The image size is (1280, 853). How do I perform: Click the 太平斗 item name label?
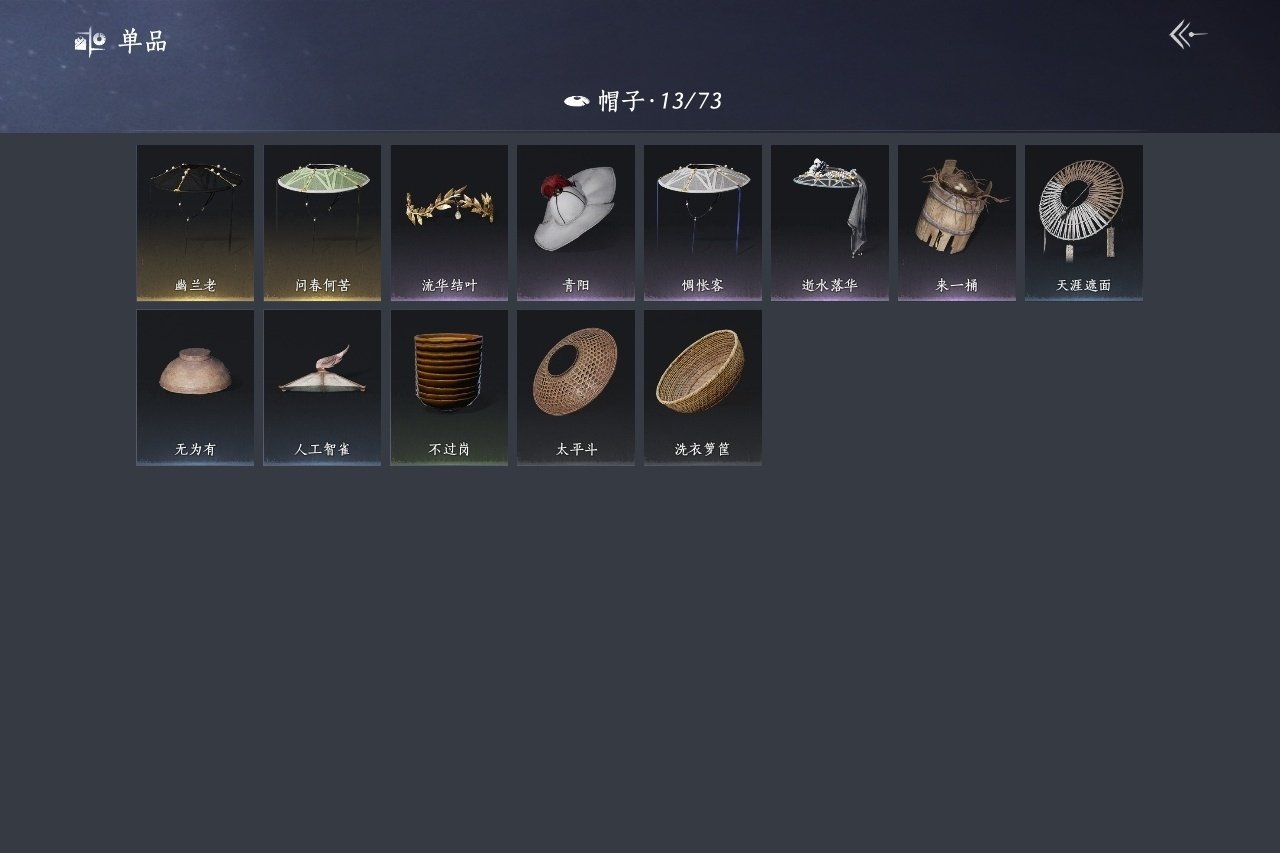click(577, 450)
